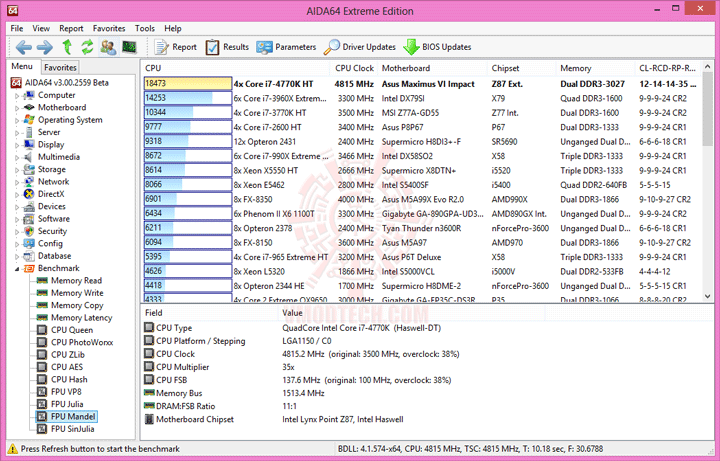
Task: Expand the Network tree node
Action: pos(17,183)
